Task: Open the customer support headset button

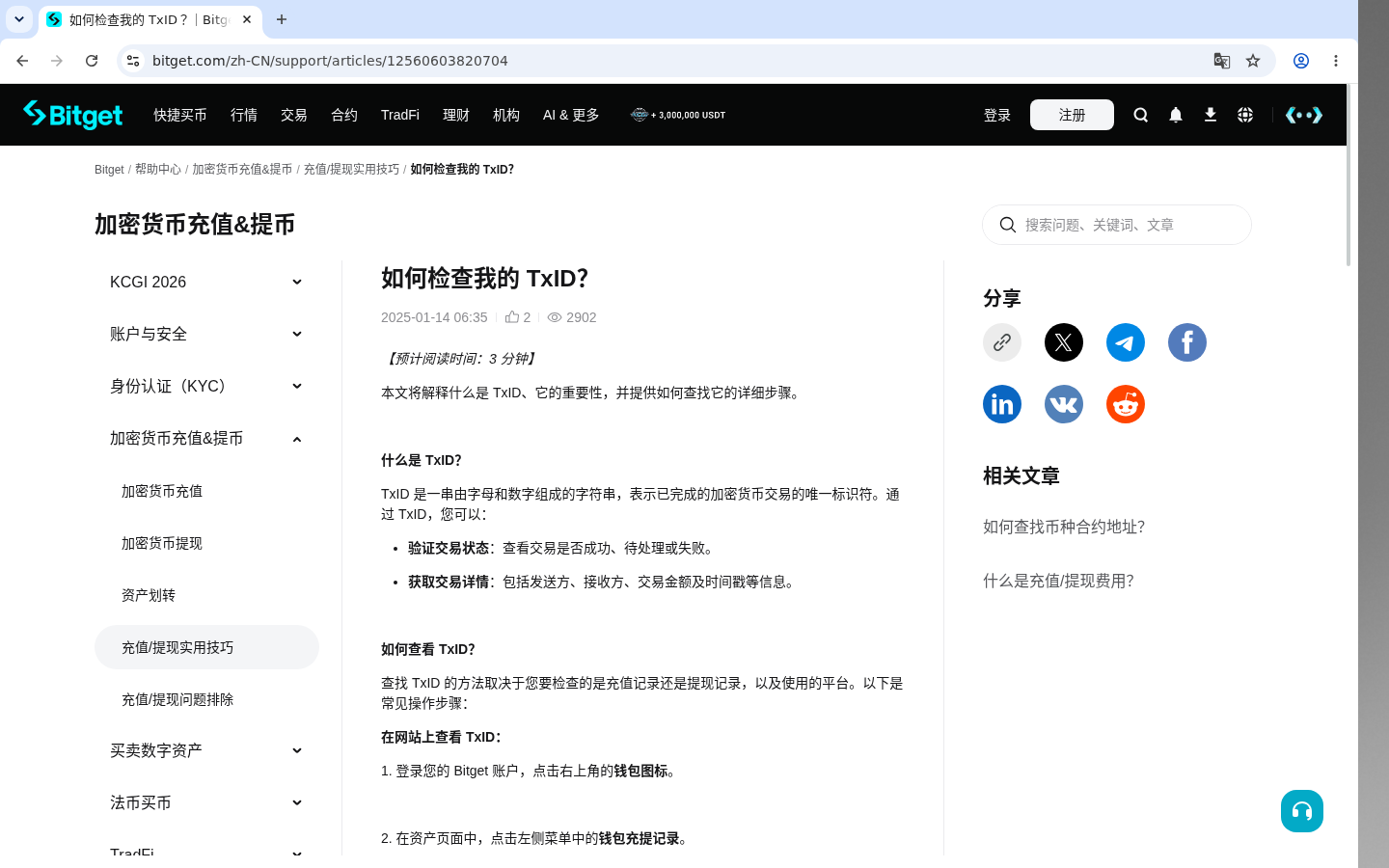Action: (x=1302, y=811)
